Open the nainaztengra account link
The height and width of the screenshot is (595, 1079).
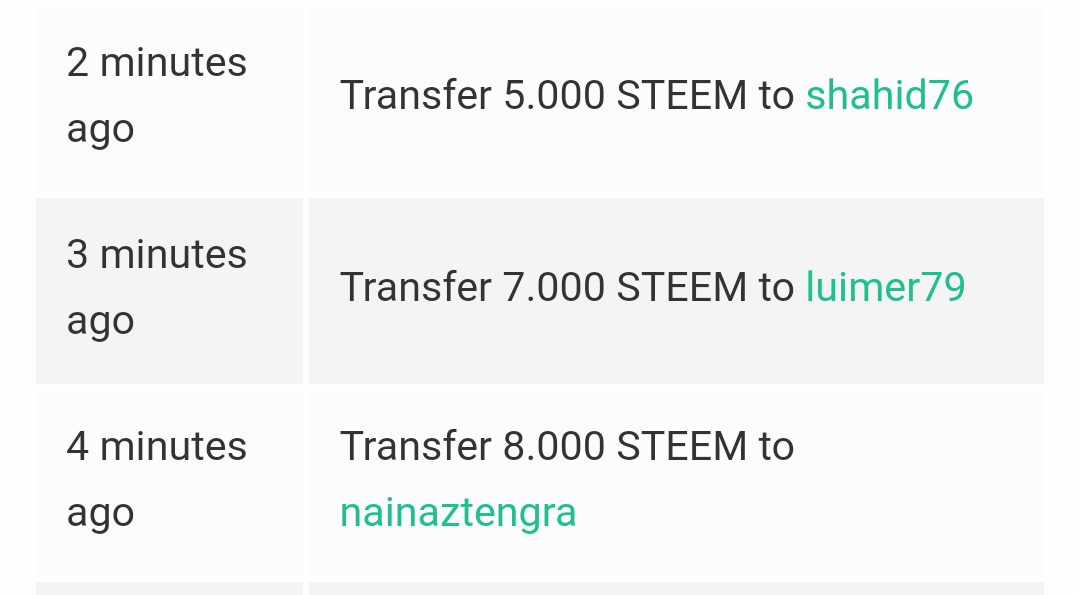point(458,512)
